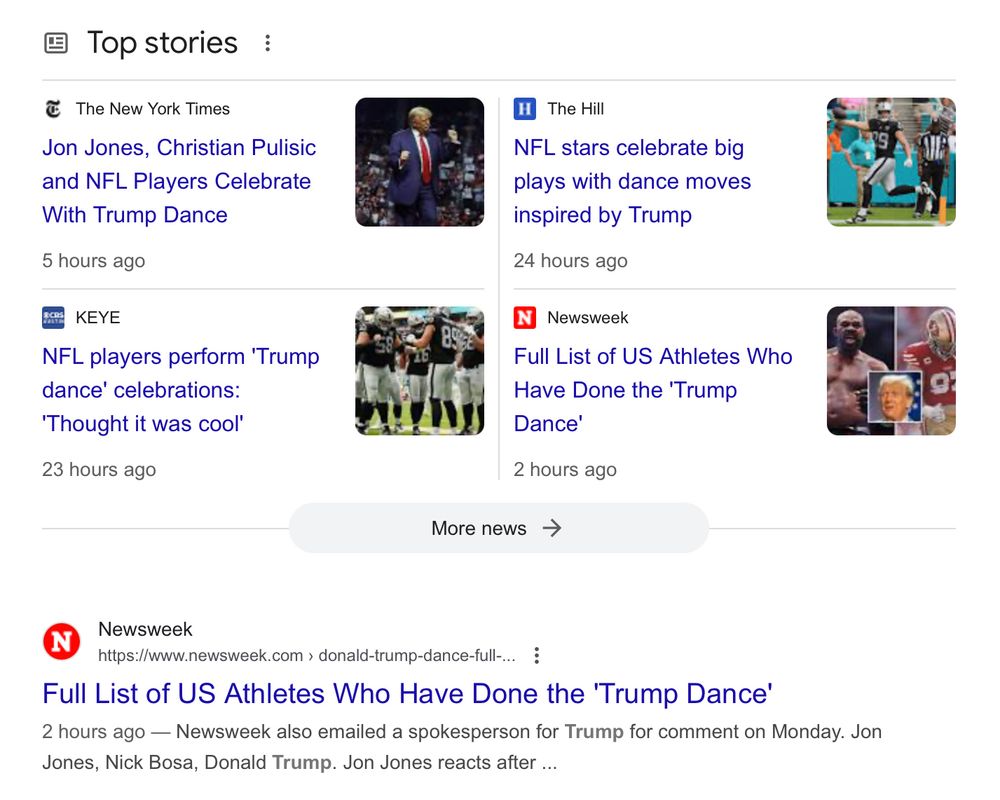Click the More news button
This screenshot has height=800, width=1000.
click(x=498, y=528)
